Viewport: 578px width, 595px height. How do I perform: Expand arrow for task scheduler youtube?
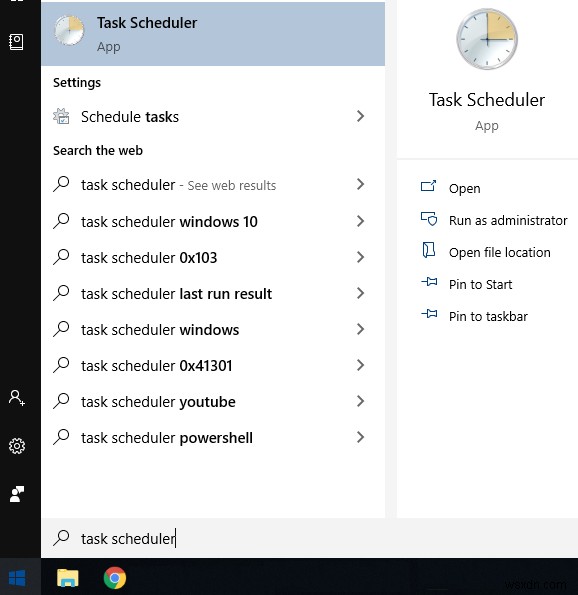pyautogui.click(x=360, y=401)
